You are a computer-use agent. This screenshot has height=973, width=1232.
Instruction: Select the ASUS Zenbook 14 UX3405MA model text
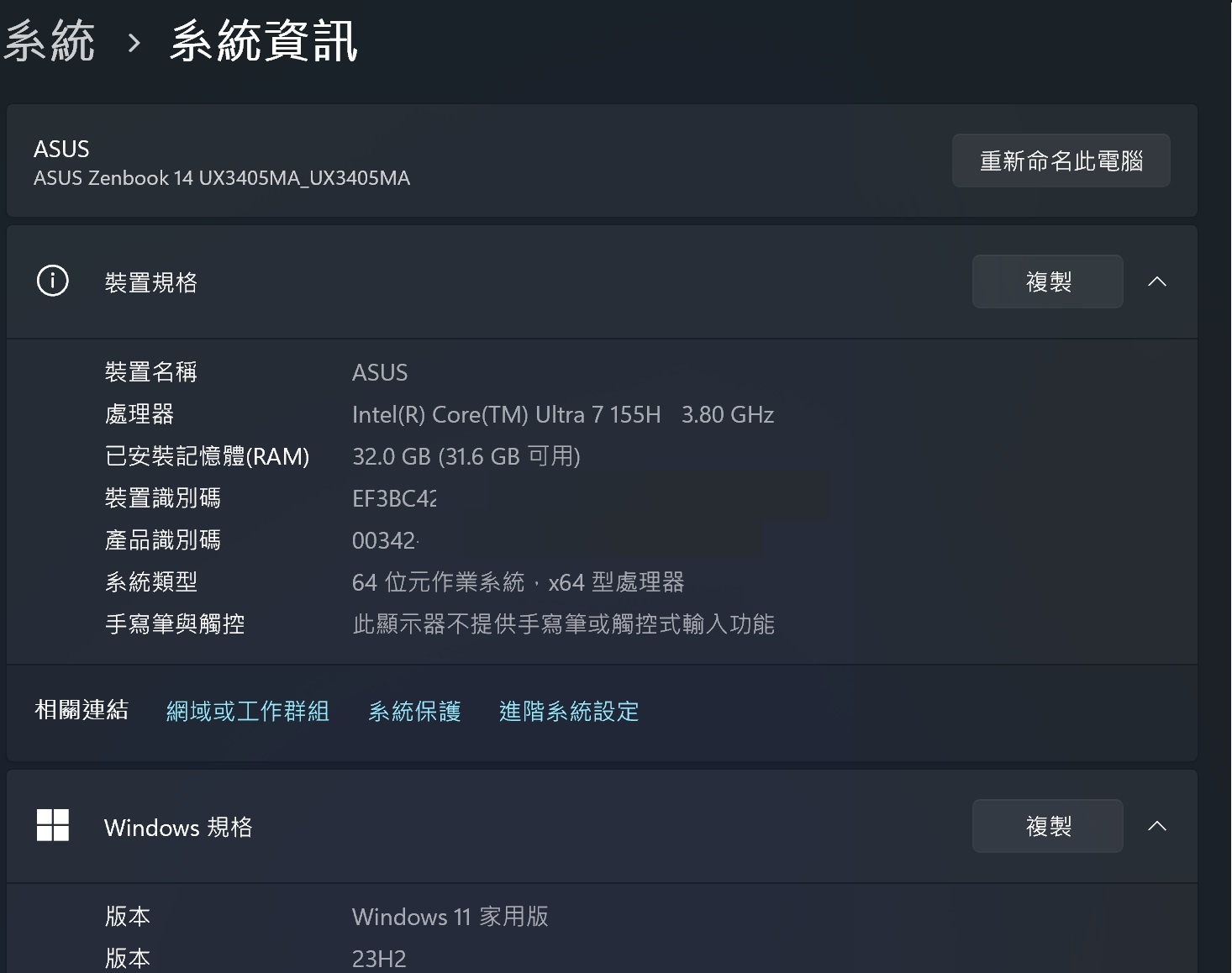(x=222, y=178)
